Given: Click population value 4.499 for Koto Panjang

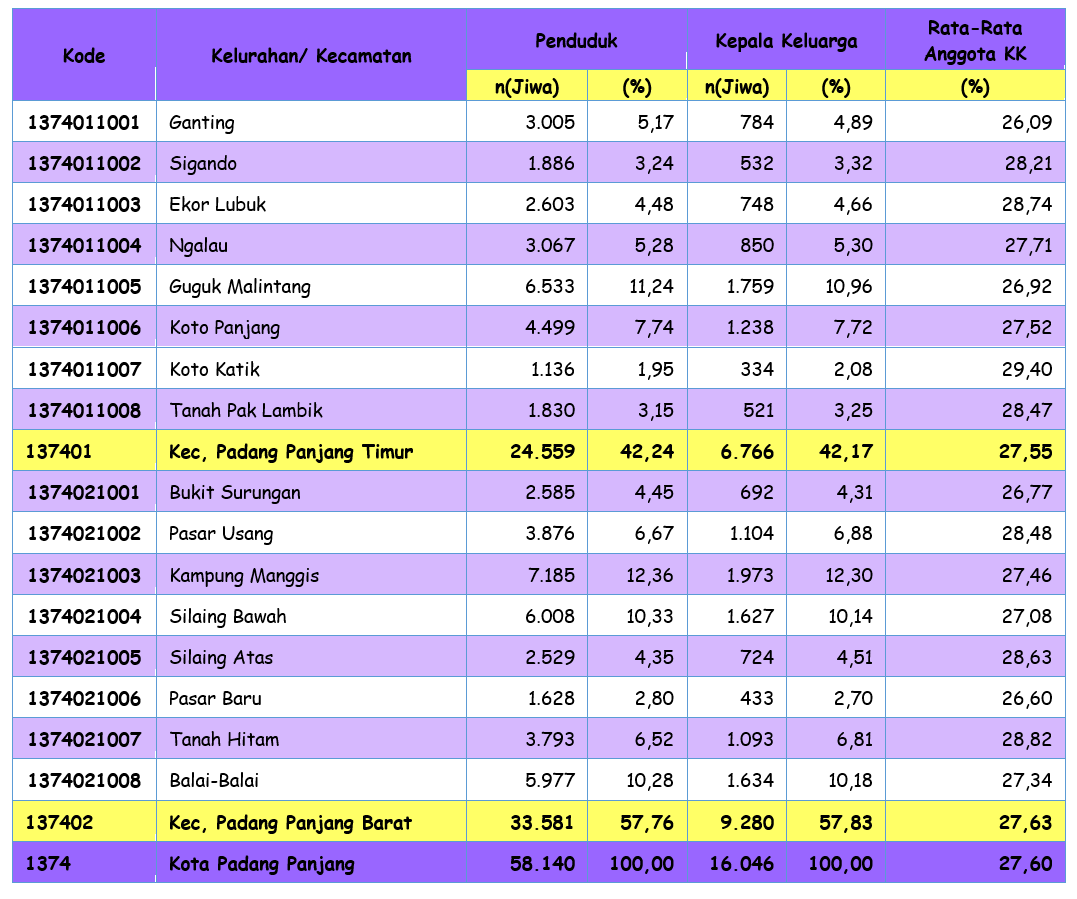Looking at the screenshot, I should click(x=551, y=328).
